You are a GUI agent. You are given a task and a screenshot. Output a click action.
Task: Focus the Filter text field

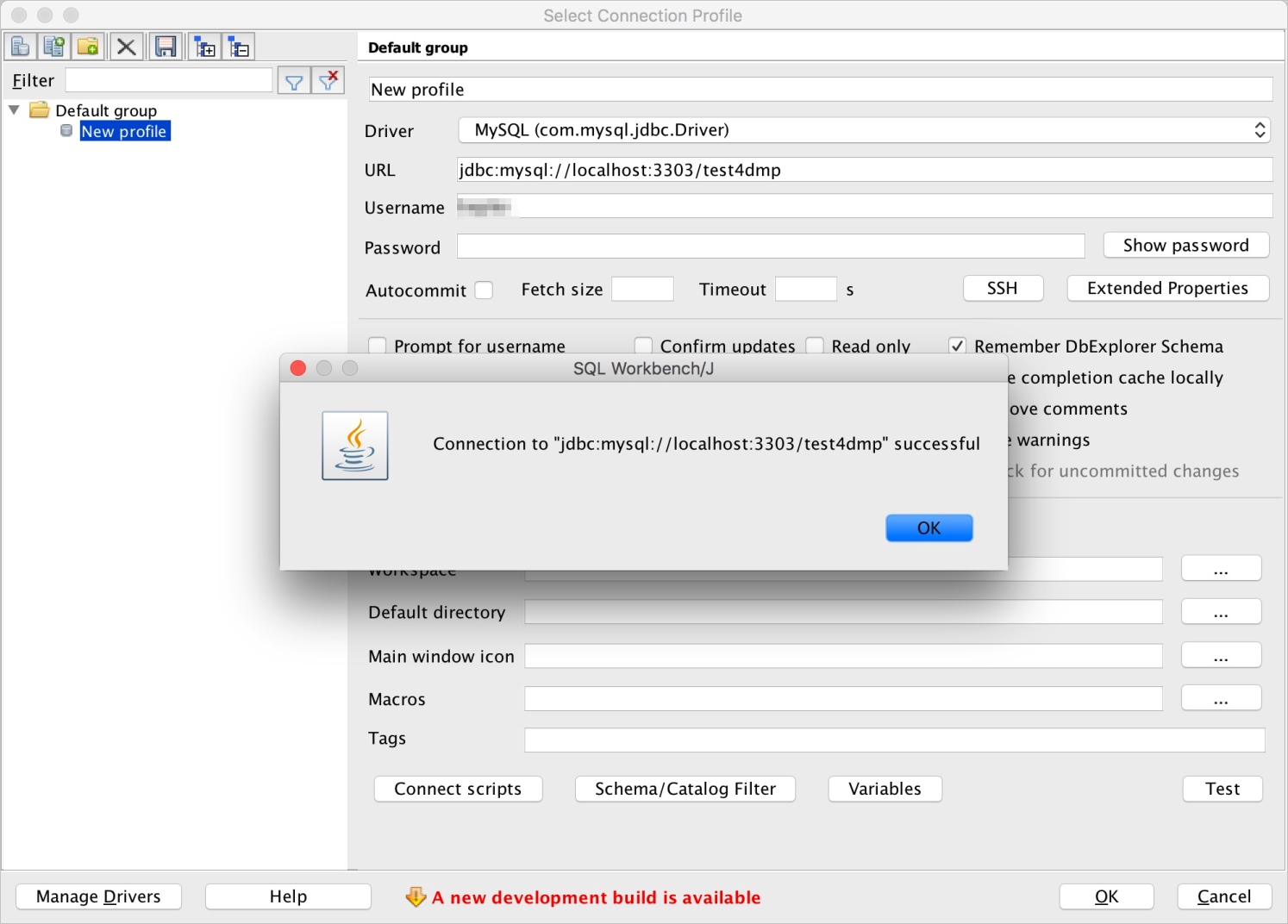coord(169,81)
